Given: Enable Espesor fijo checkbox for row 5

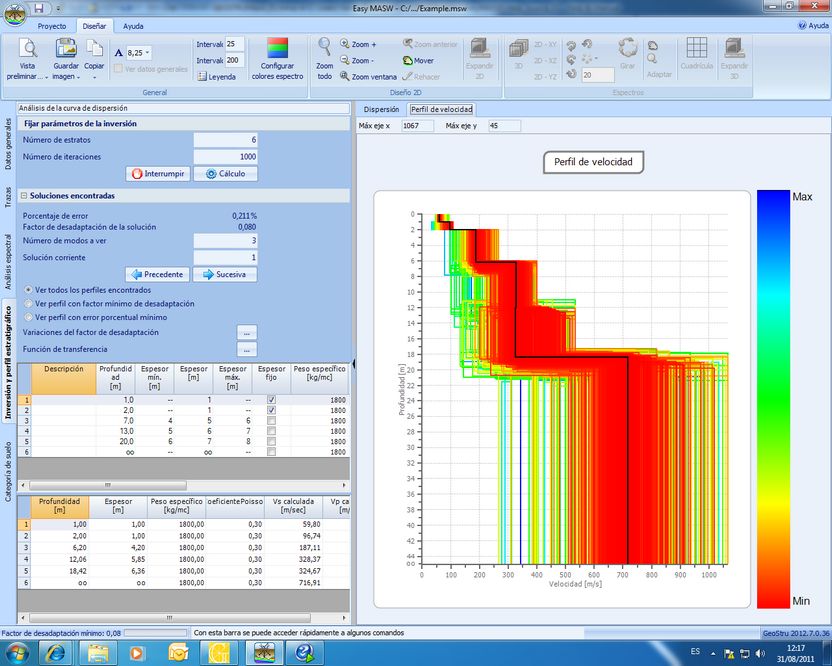Looking at the screenshot, I should coord(271,441).
